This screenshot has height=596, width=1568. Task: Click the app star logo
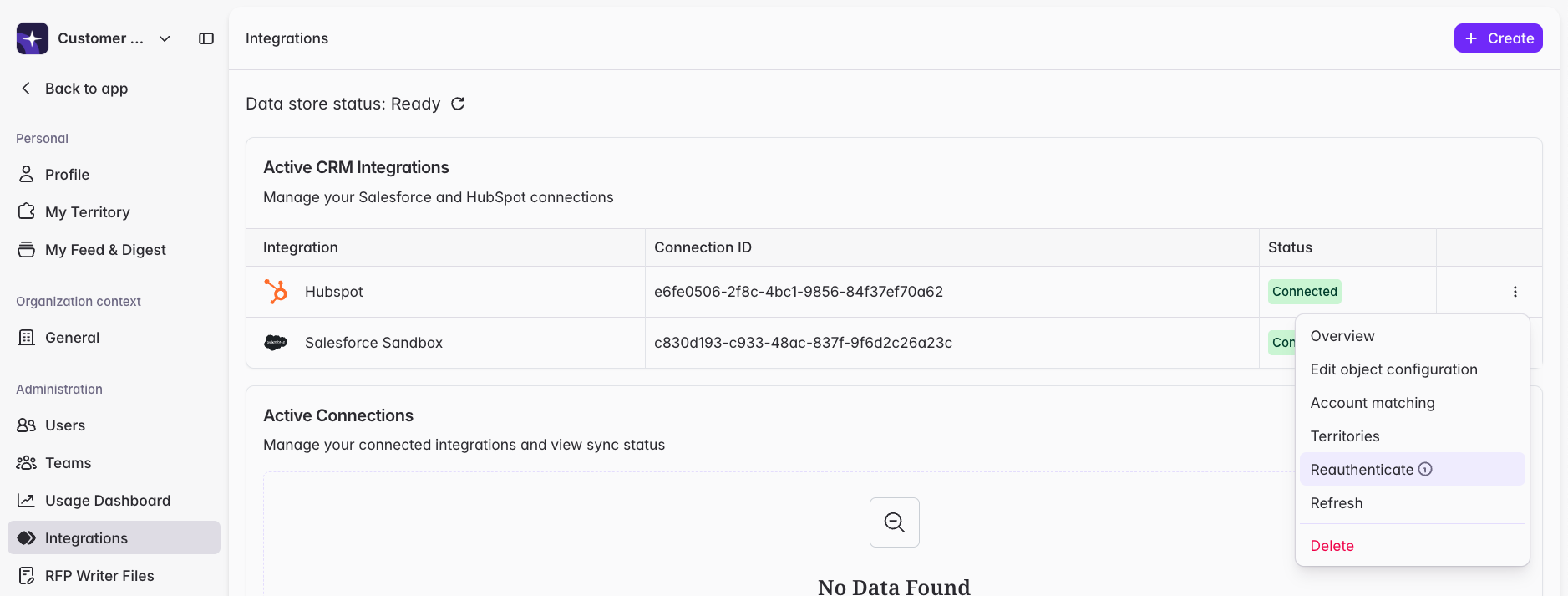[33, 38]
